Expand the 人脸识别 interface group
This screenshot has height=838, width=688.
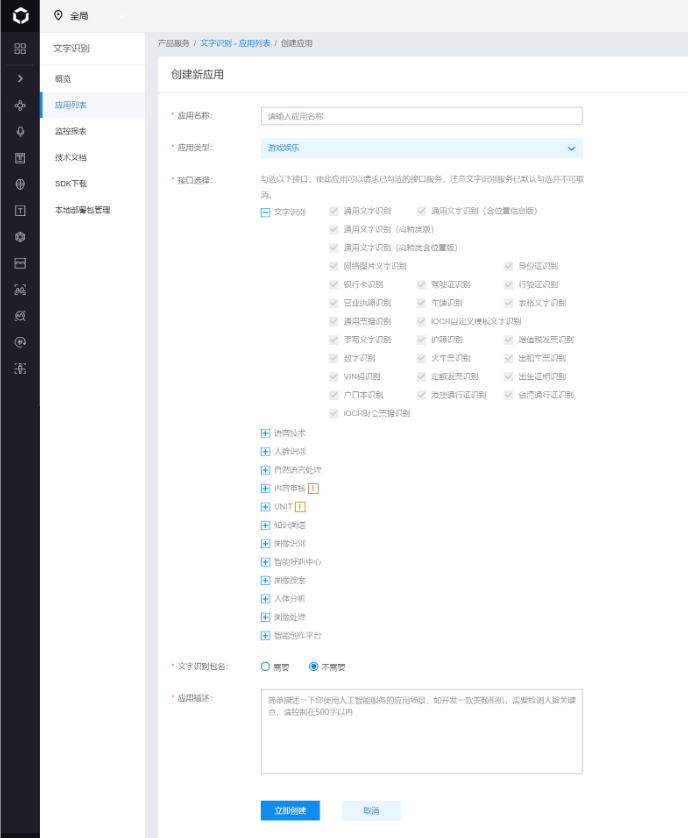[265, 452]
